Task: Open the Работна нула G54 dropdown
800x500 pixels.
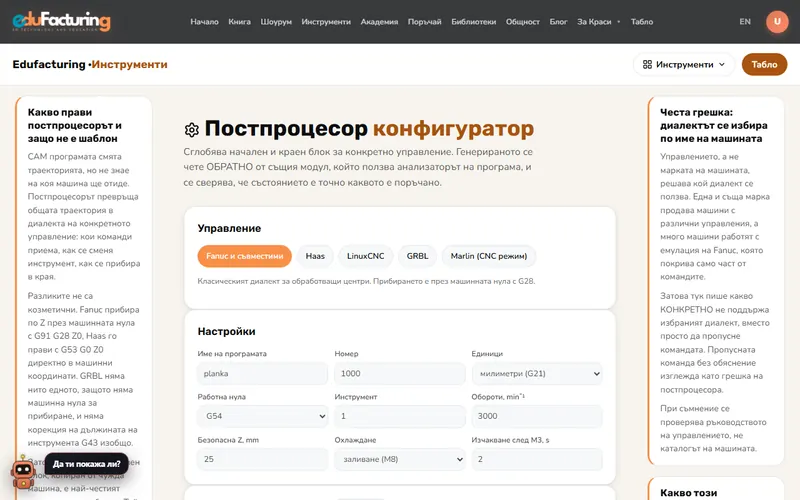Action: tap(262, 416)
